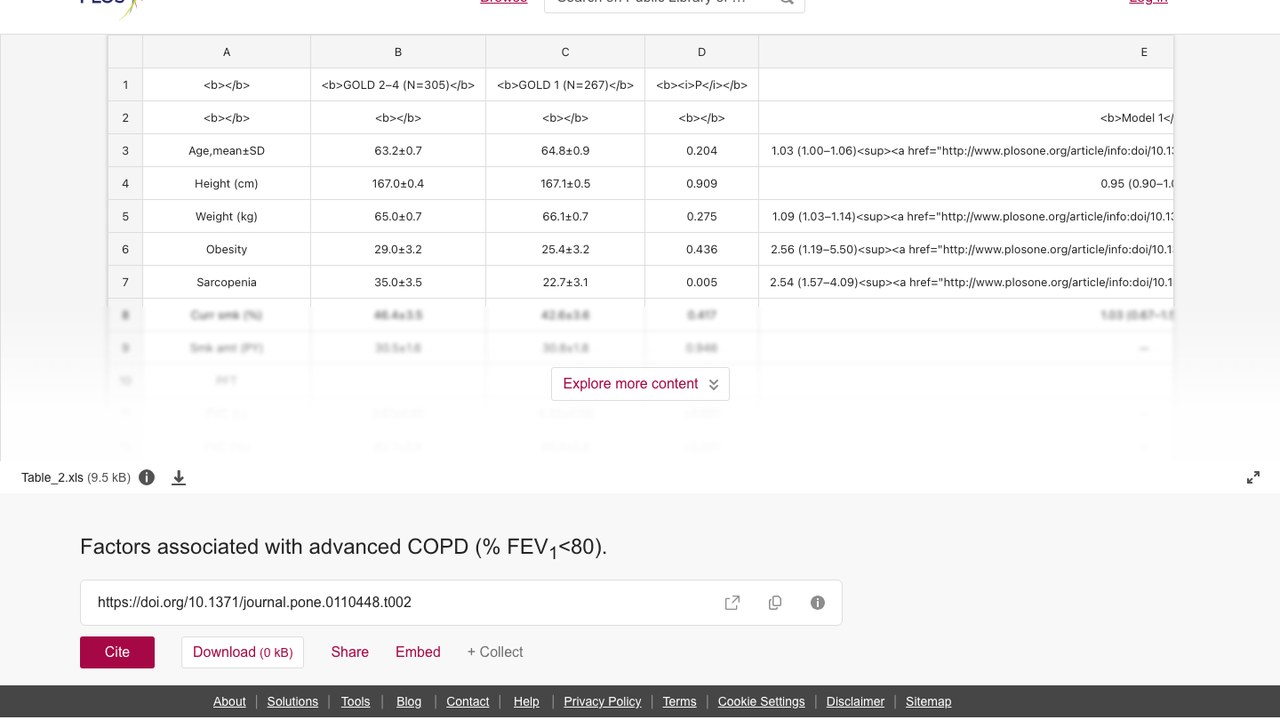Open the Help footer link
The image size is (1280, 720).
pyautogui.click(x=526, y=701)
